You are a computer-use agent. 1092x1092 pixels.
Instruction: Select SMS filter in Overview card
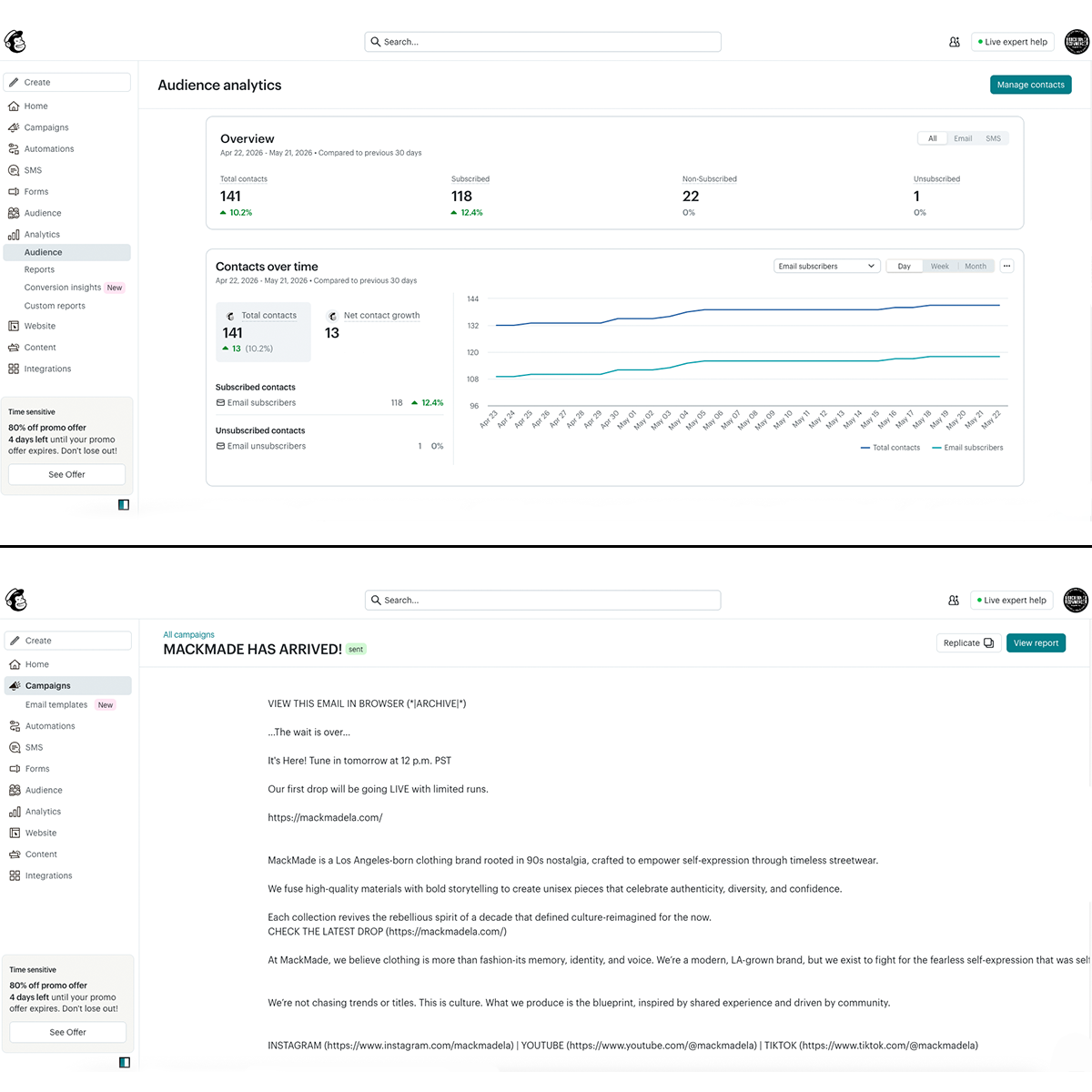[x=994, y=138]
